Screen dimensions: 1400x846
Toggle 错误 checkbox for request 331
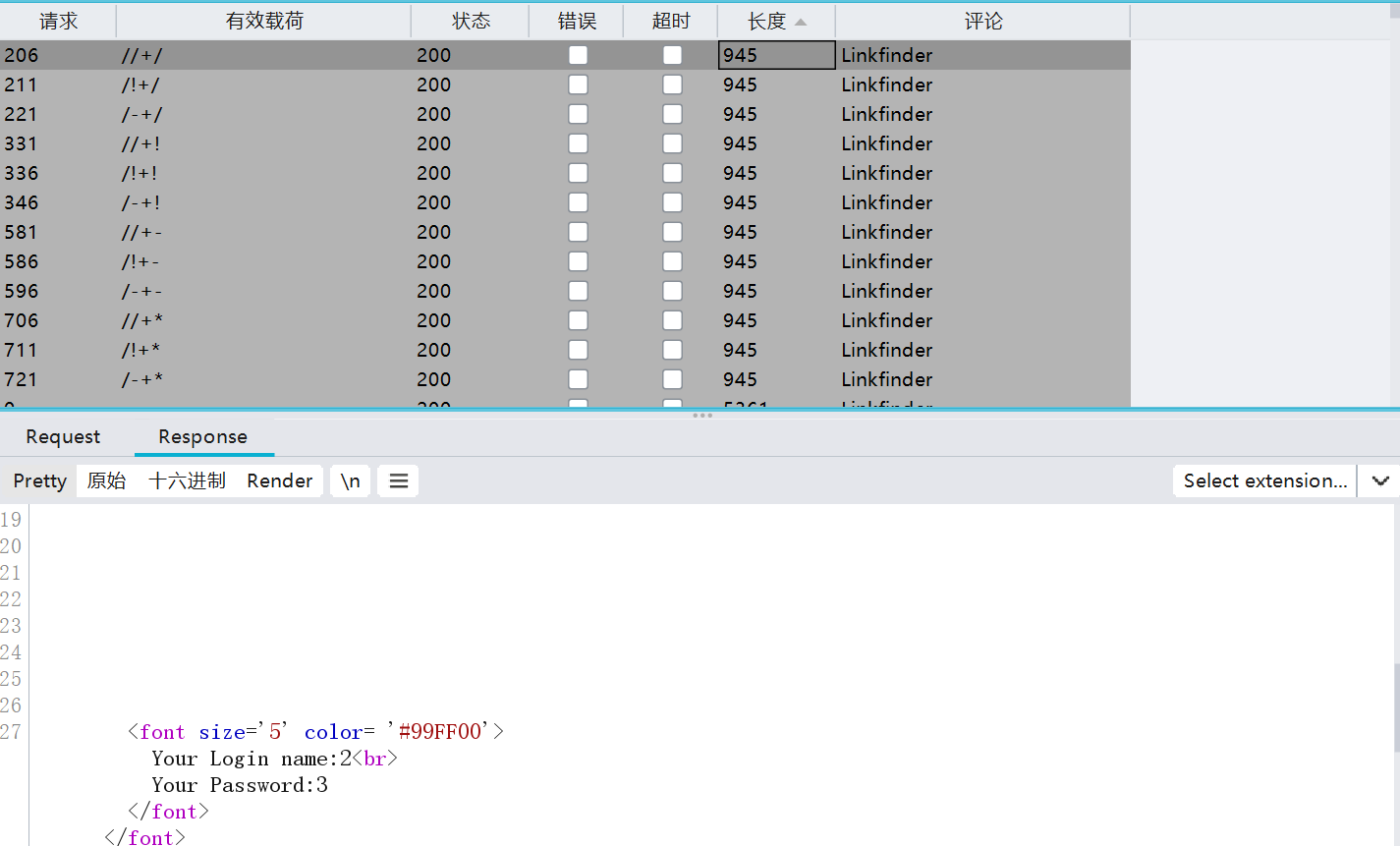point(578,143)
